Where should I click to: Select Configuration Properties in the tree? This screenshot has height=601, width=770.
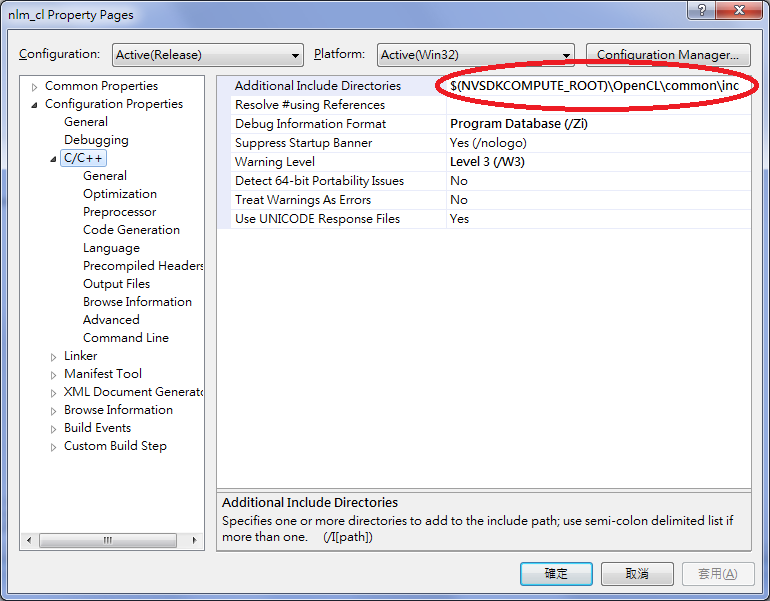pyautogui.click(x=113, y=104)
